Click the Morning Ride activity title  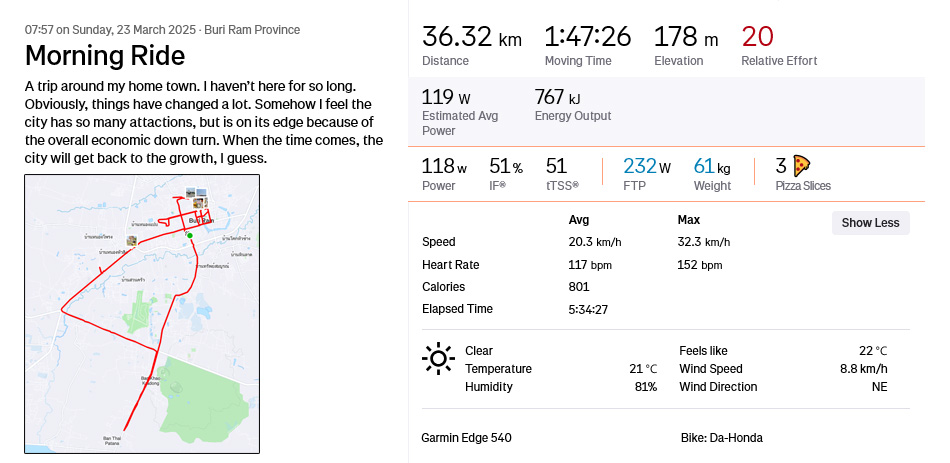tap(105, 55)
